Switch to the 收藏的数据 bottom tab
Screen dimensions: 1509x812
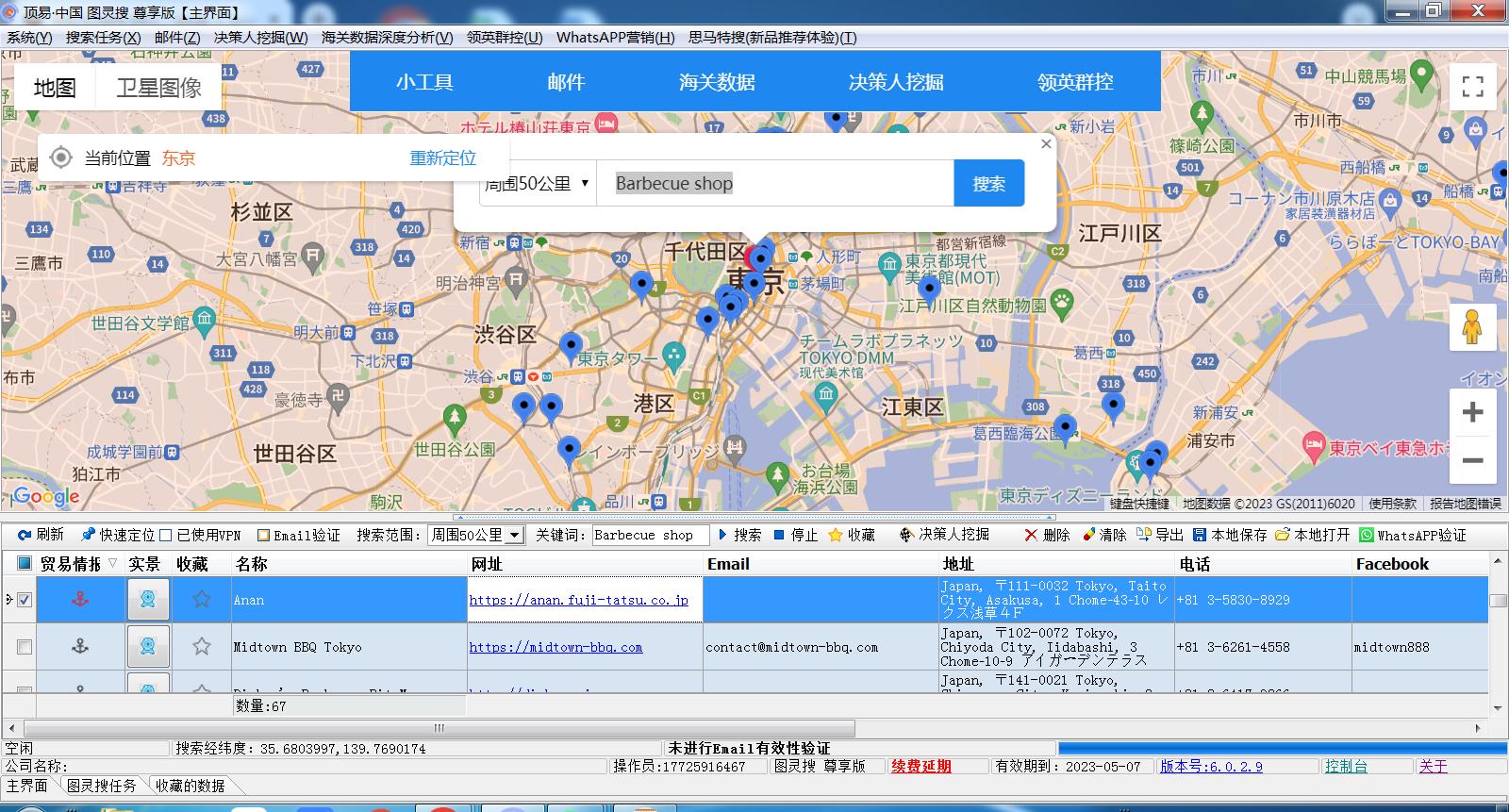click(x=190, y=786)
